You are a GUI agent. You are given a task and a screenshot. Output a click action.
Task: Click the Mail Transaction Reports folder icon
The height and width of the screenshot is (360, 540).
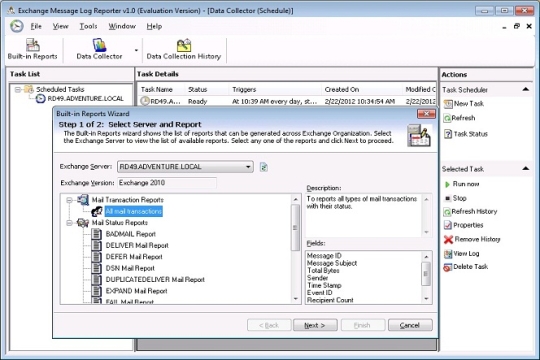tap(83, 199)
